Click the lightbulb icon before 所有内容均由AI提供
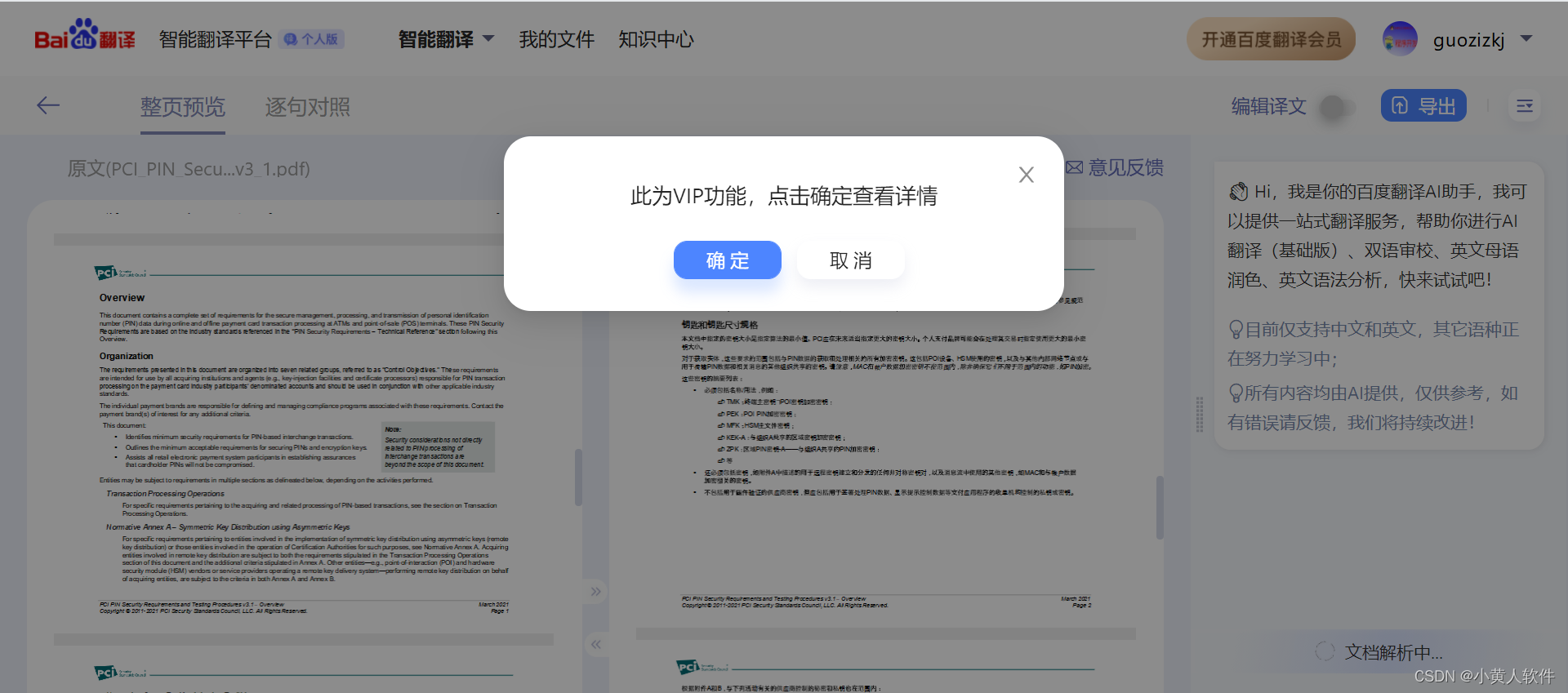Screen dimensions: 1568x693 [1236, 393]
